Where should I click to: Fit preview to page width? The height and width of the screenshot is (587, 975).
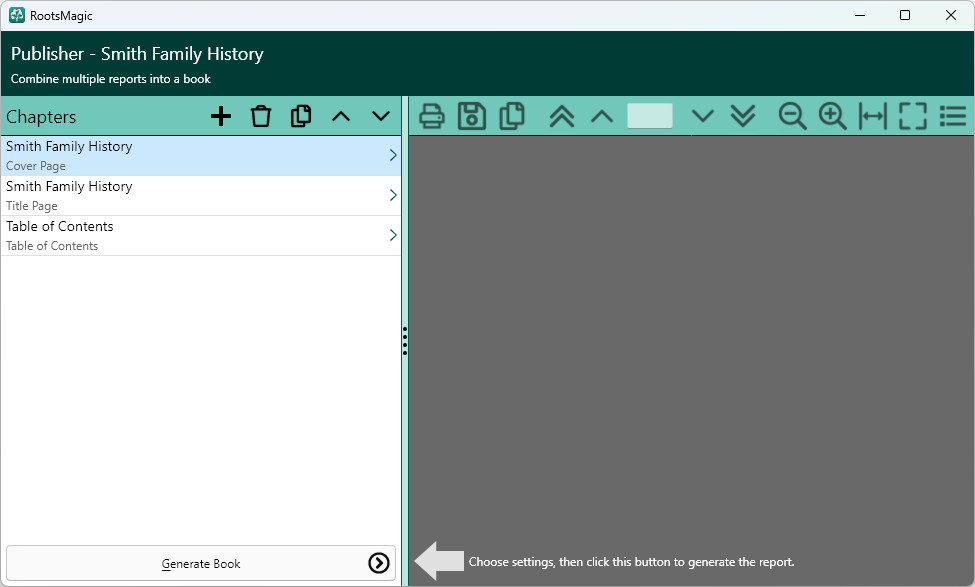[872, 116]
